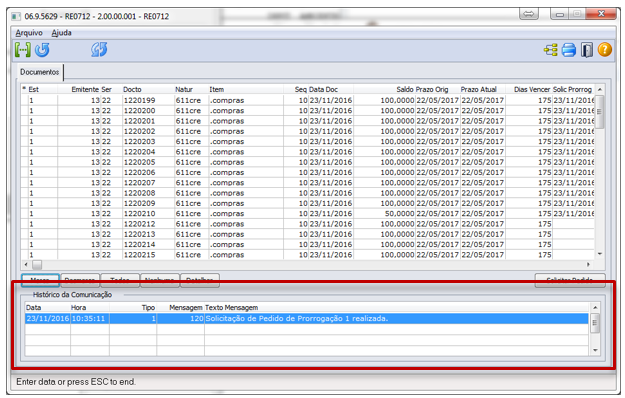Click the Hora column header in history
This screenshot has height=398, width=625.
78,308
